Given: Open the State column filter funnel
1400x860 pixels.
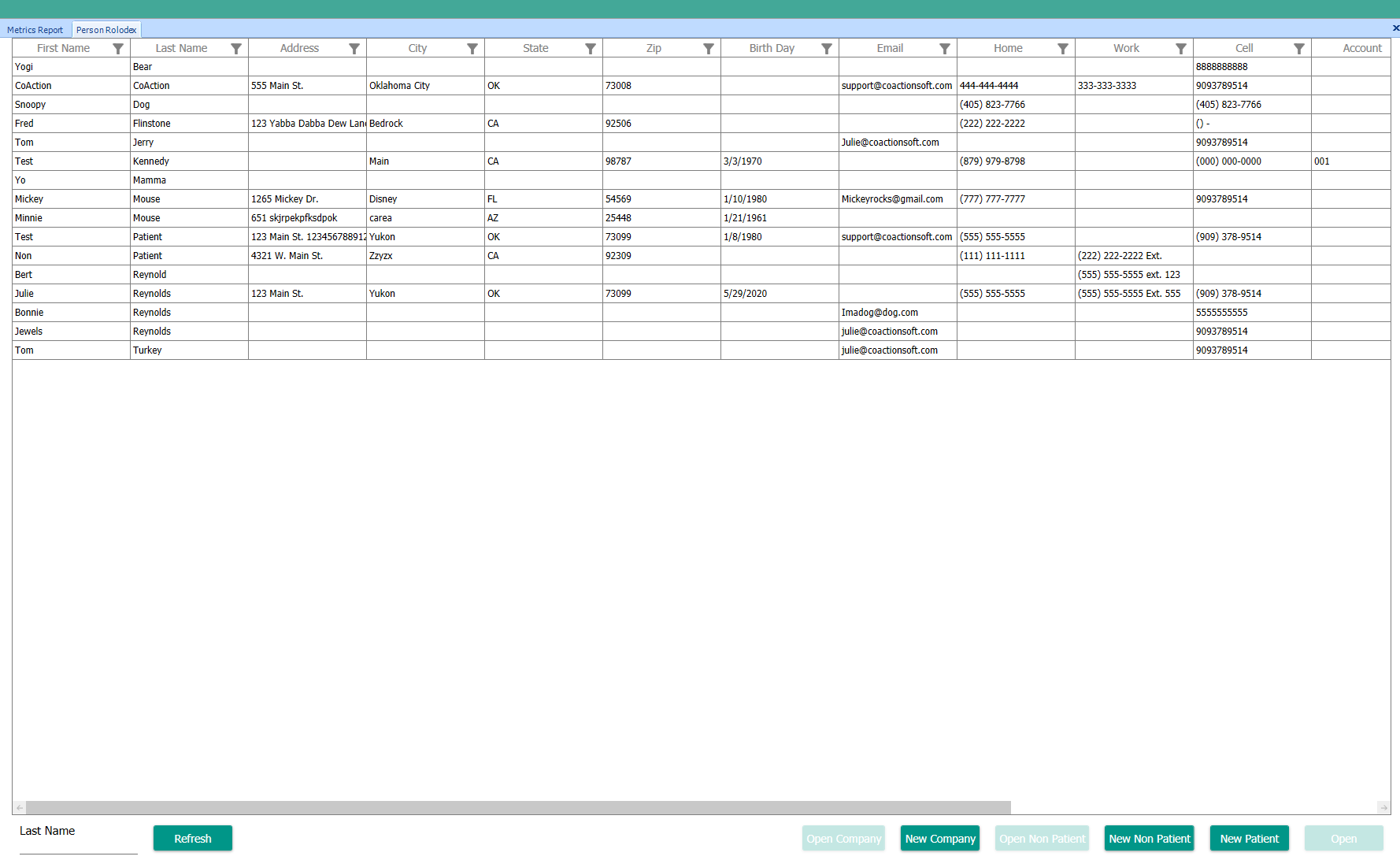Looking at the screenshot, I should click(x=591, y=49).
